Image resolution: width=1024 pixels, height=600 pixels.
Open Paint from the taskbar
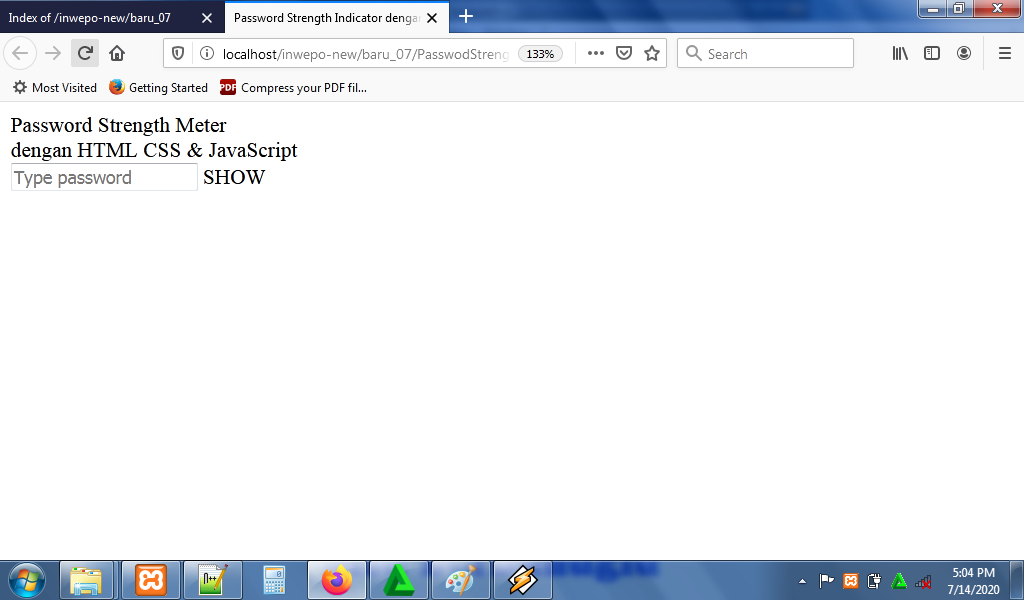coord(461,580)
